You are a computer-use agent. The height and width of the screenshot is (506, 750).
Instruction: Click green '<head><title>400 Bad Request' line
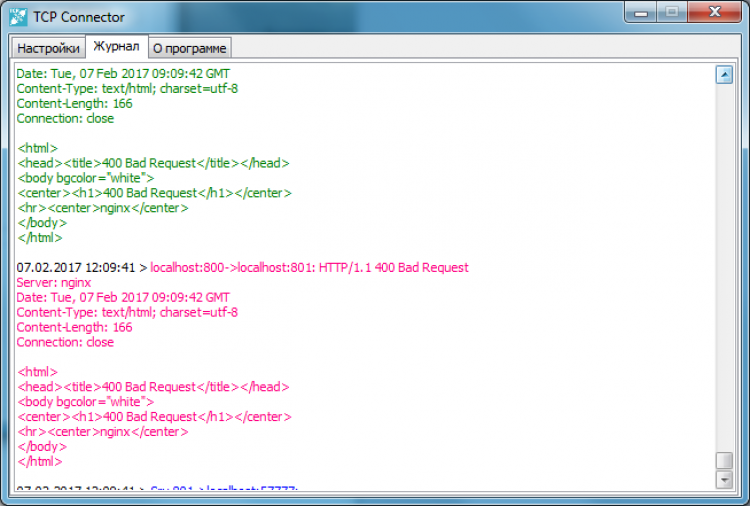pyautogui.click(x=153, y=163)
